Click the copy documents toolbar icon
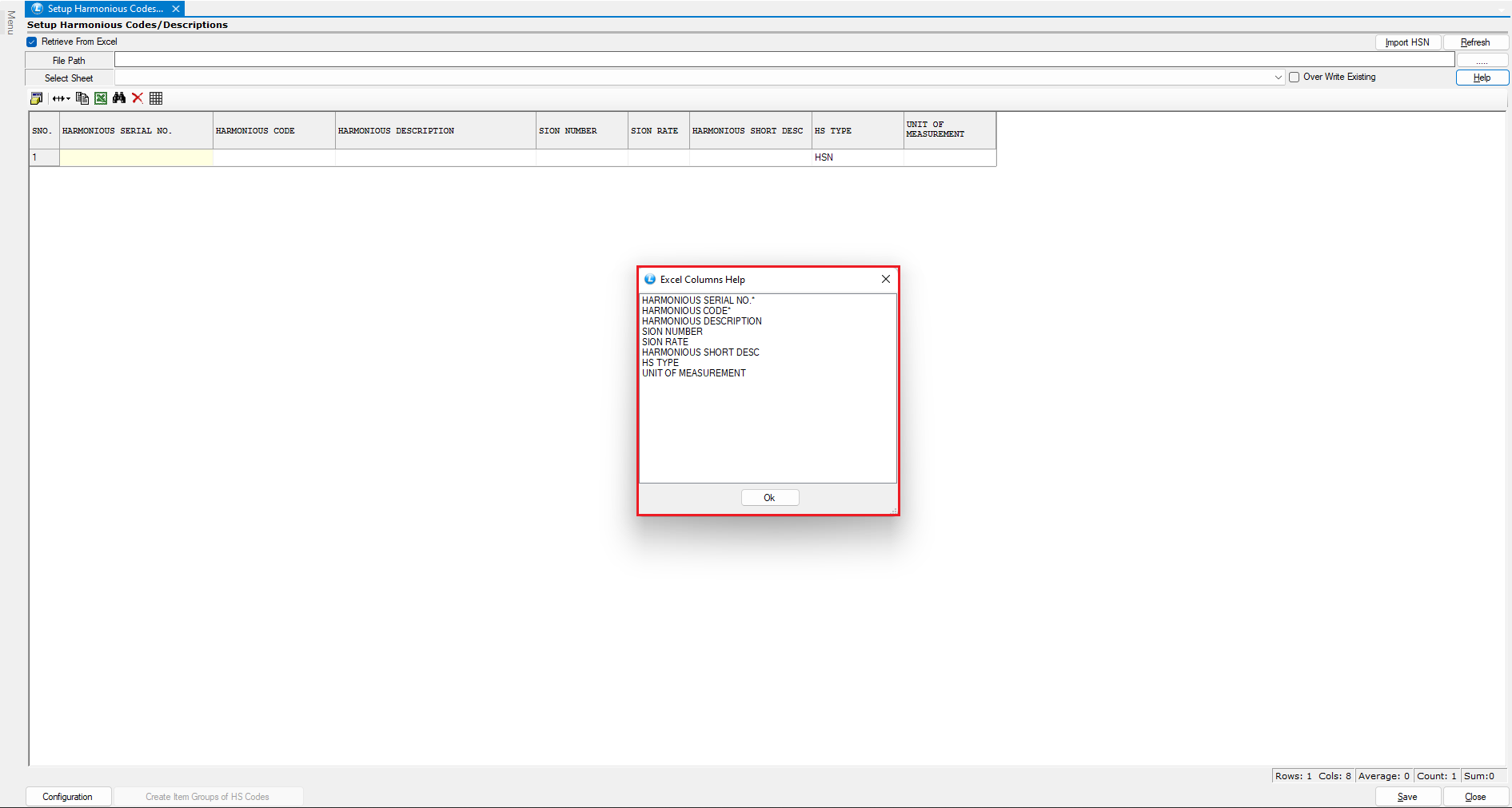 82,98
